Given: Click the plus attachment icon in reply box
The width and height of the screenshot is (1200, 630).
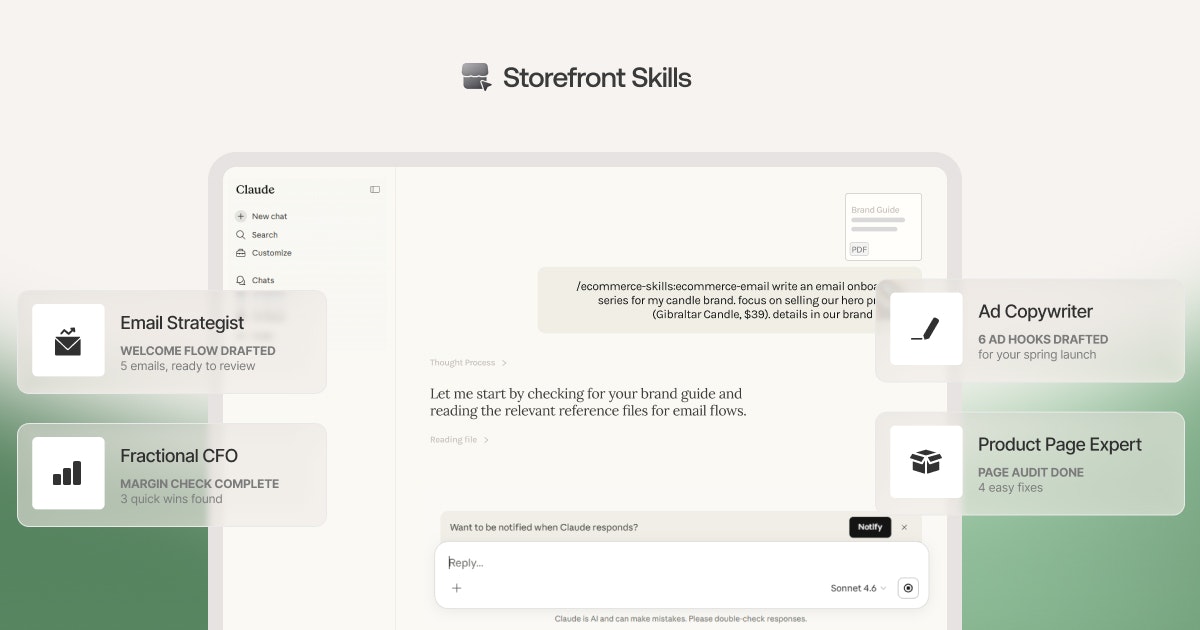Looking at the screenshot, I should [x=457, y=588].
